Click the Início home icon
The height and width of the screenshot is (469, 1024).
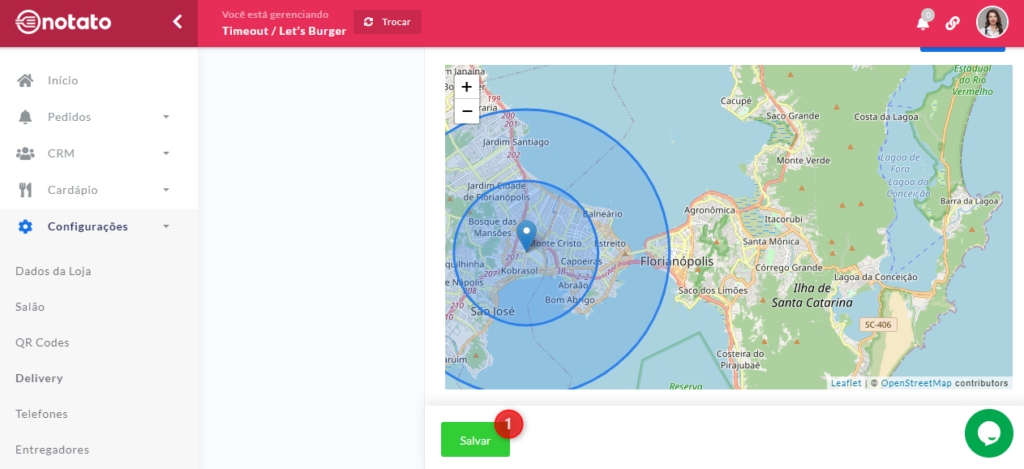(25, 80)
